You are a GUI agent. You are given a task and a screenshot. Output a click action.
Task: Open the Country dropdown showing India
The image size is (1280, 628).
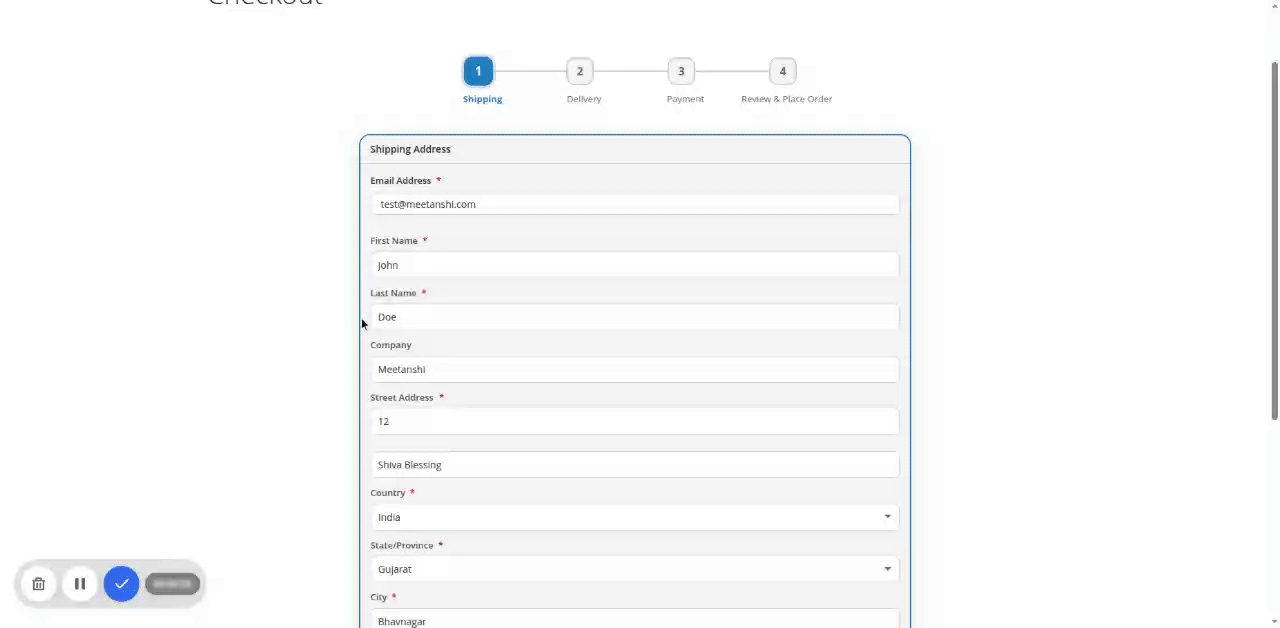[635, 517]
